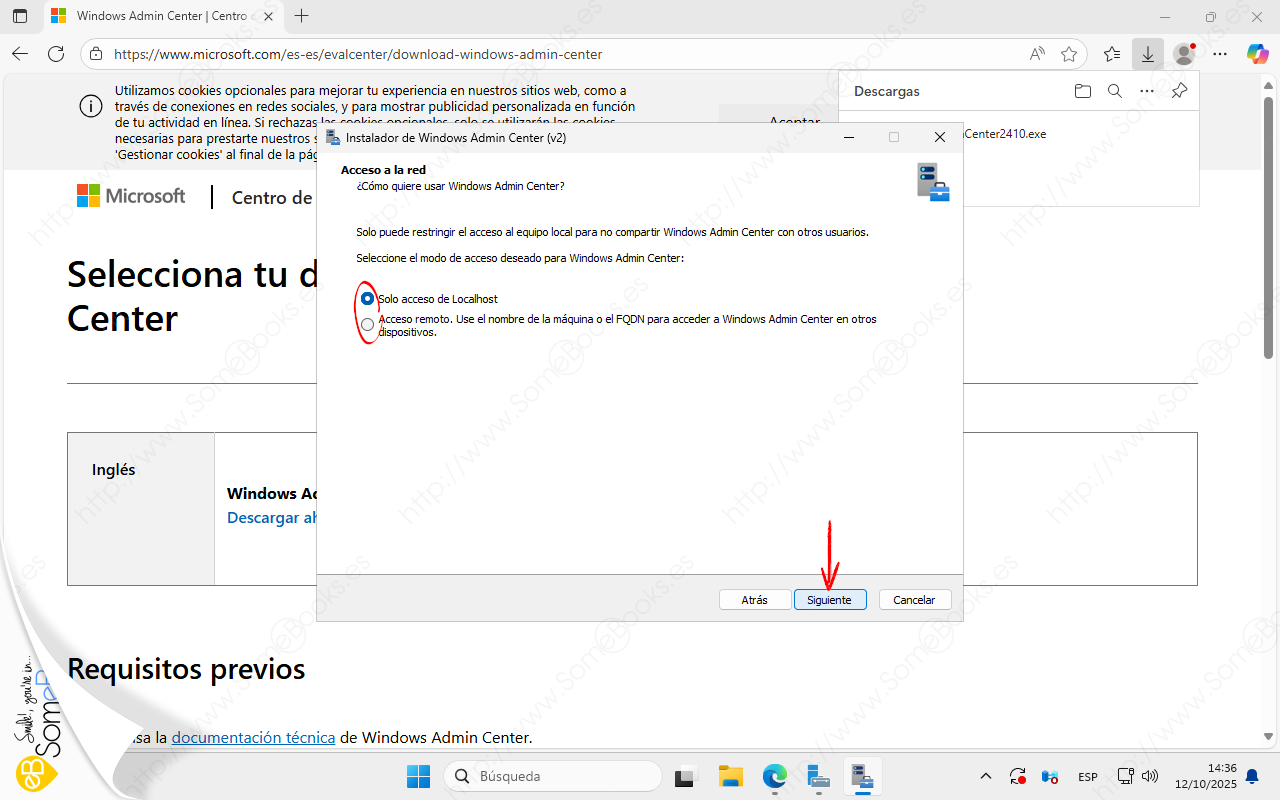
Task: Search downloads with magnifier icon
Action: click(1114, 91)
